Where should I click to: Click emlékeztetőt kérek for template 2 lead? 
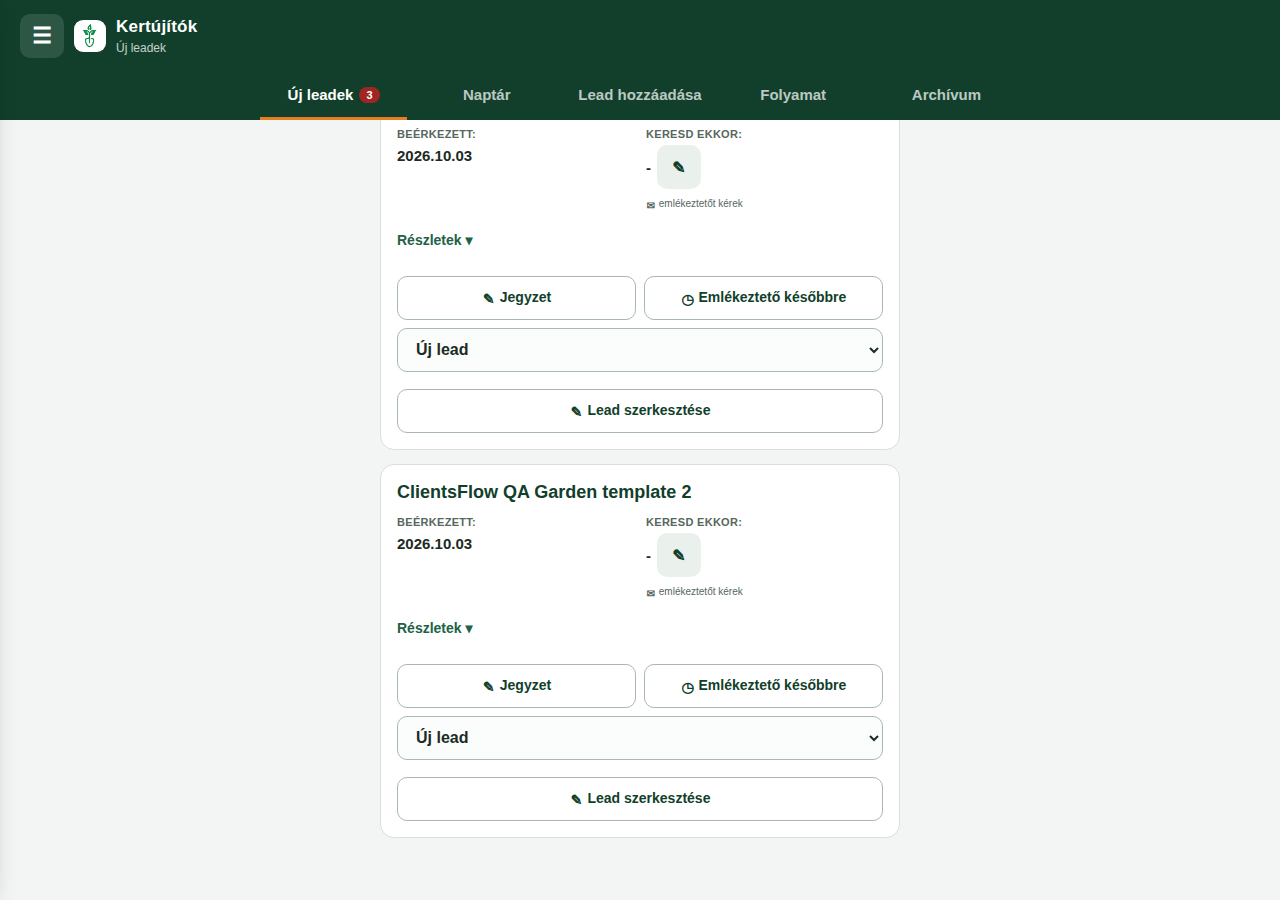(x=695, y=592)
